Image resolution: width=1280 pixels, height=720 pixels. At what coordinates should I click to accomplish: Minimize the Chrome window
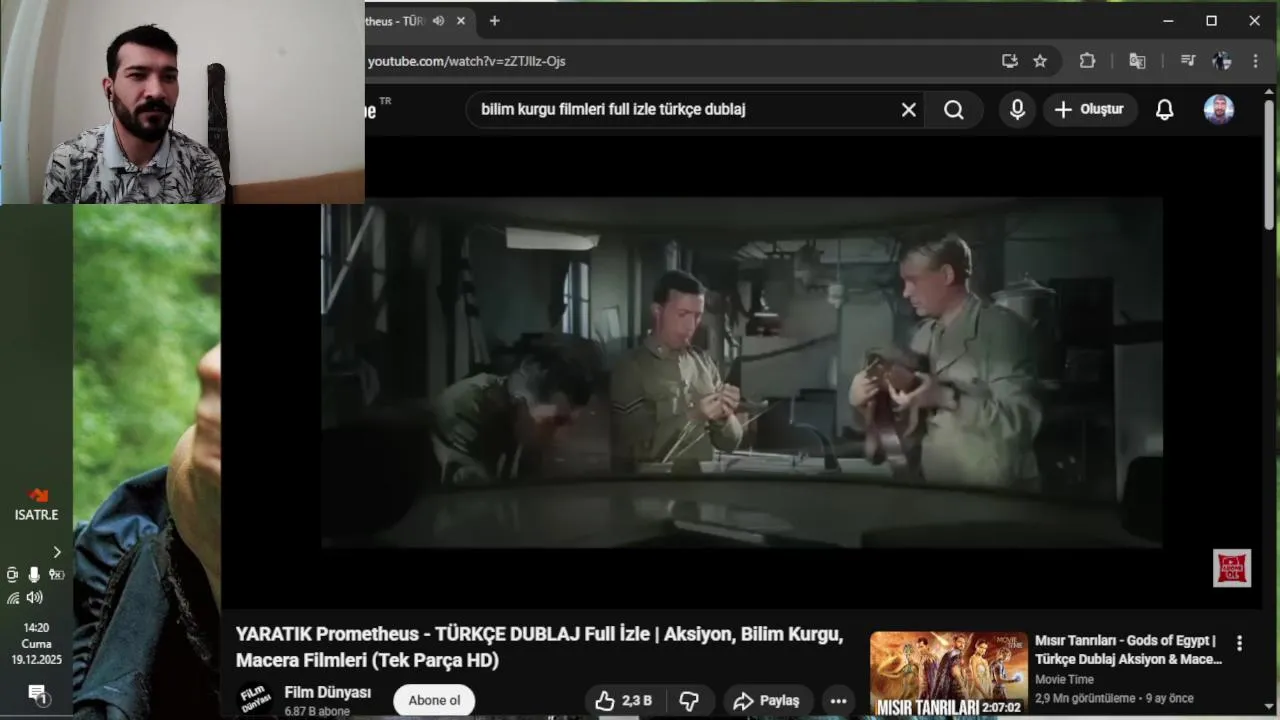point(1168,21)
